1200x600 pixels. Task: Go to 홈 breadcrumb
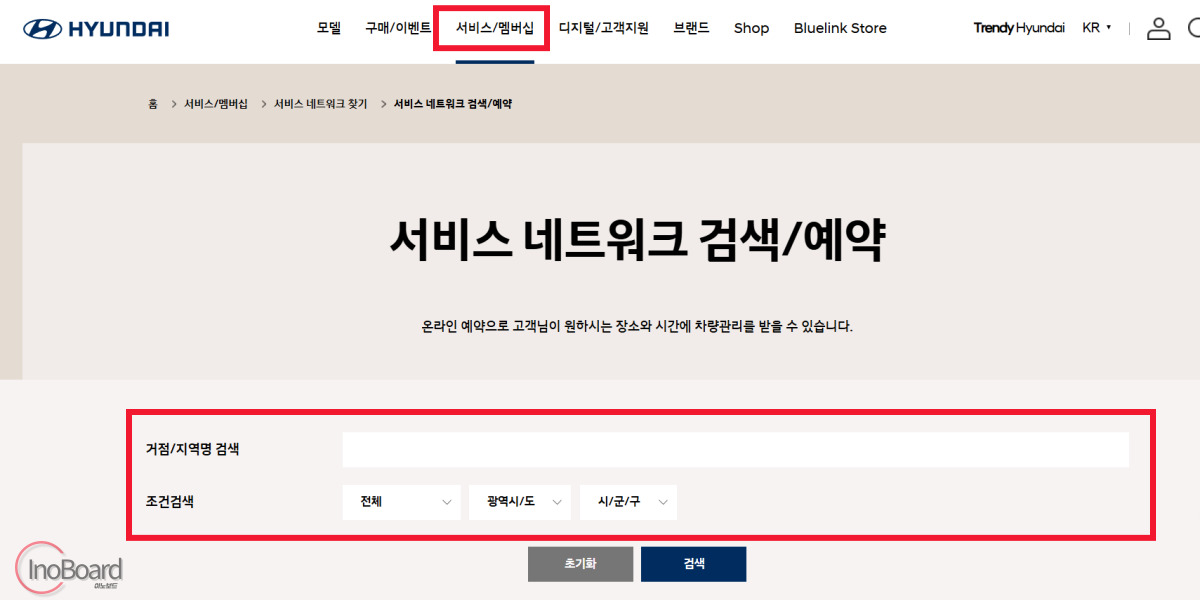click(x=153, y=104)
